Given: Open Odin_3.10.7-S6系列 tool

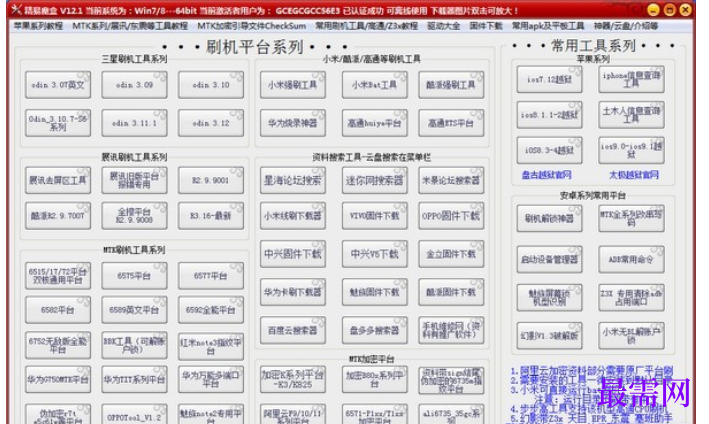Looking at the screenshot, I should (58, 122).
